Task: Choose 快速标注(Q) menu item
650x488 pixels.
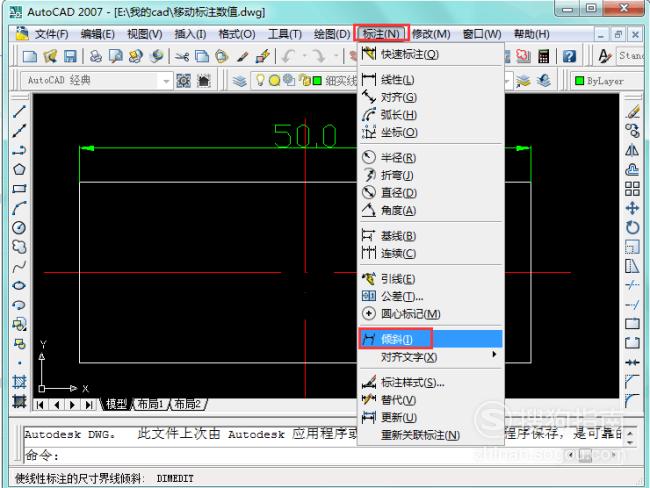Action: [x=430, y=54]
